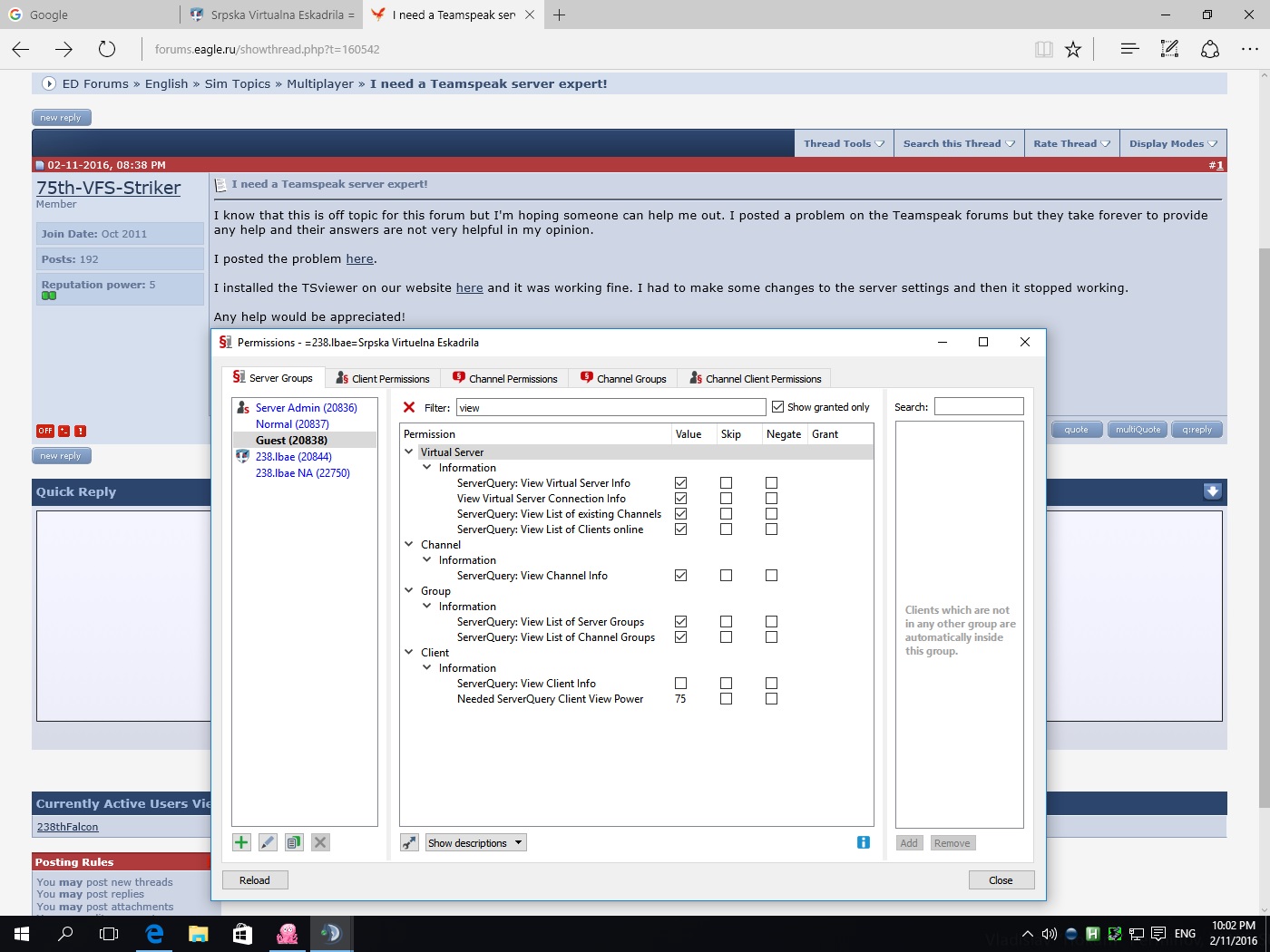Open the Client Permissions tab
Viewport: 1270px width, 952px height.
[x=382, y=378]
